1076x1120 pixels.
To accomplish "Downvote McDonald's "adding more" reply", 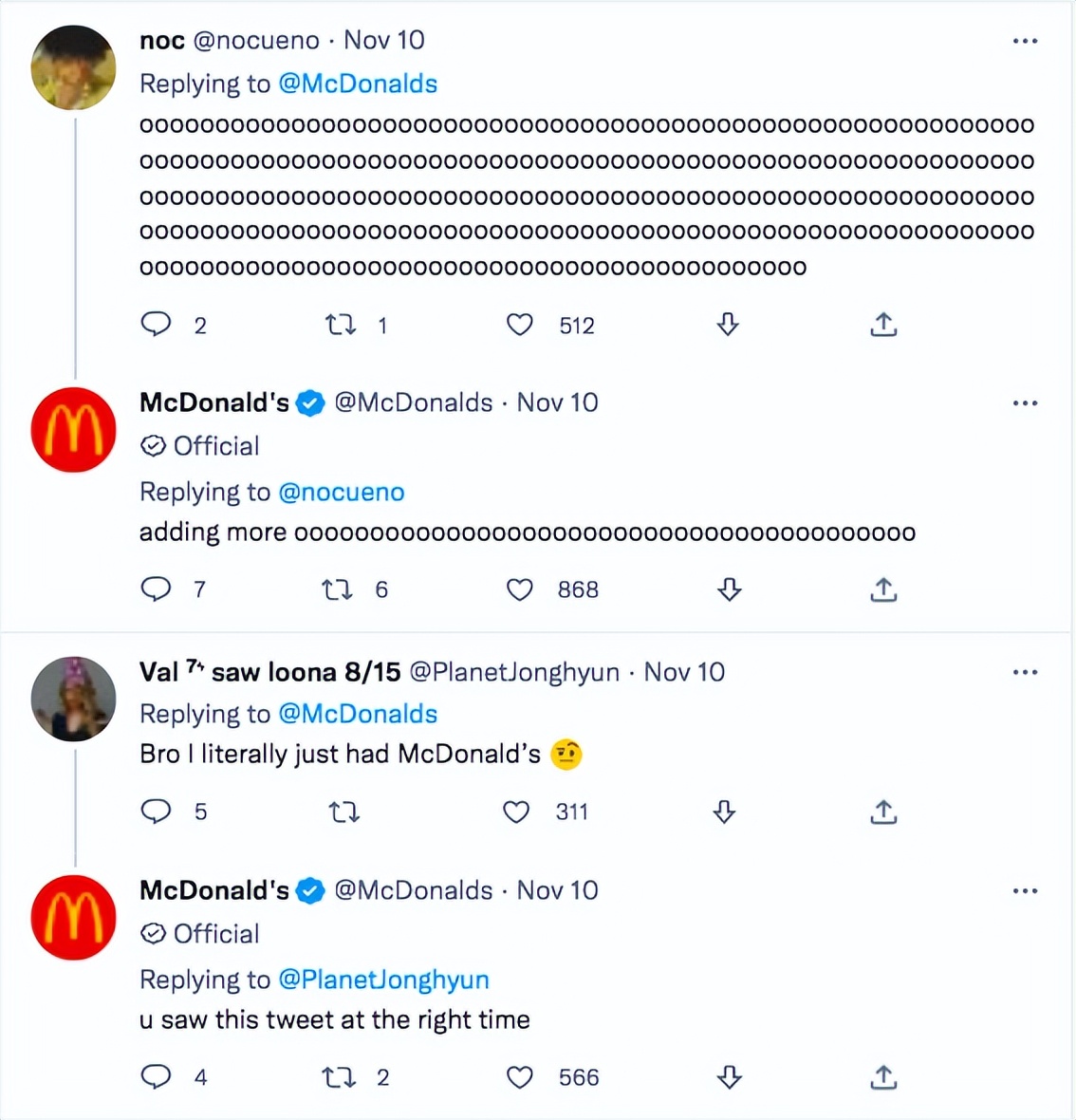I will (x=729, y=589).
